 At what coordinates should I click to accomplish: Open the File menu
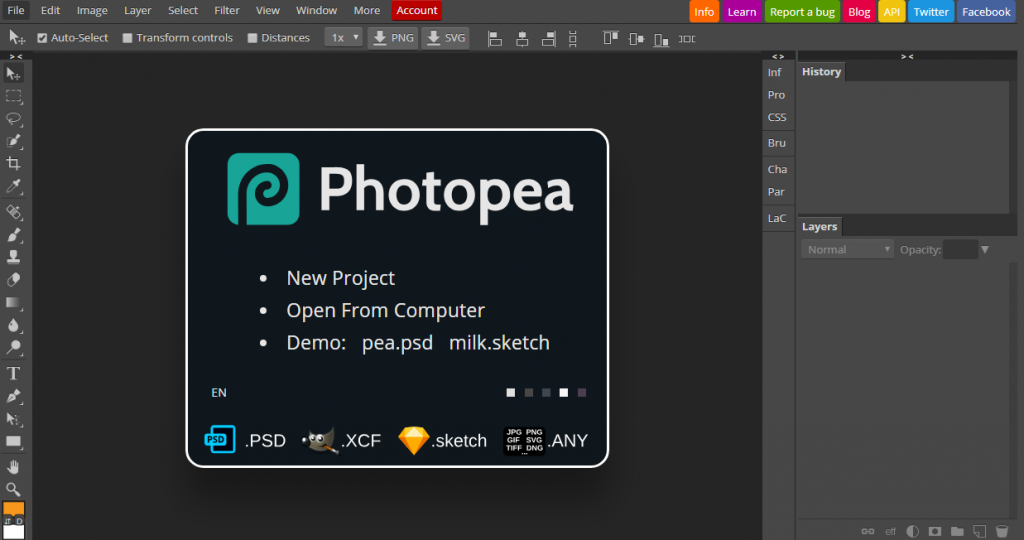16,10
